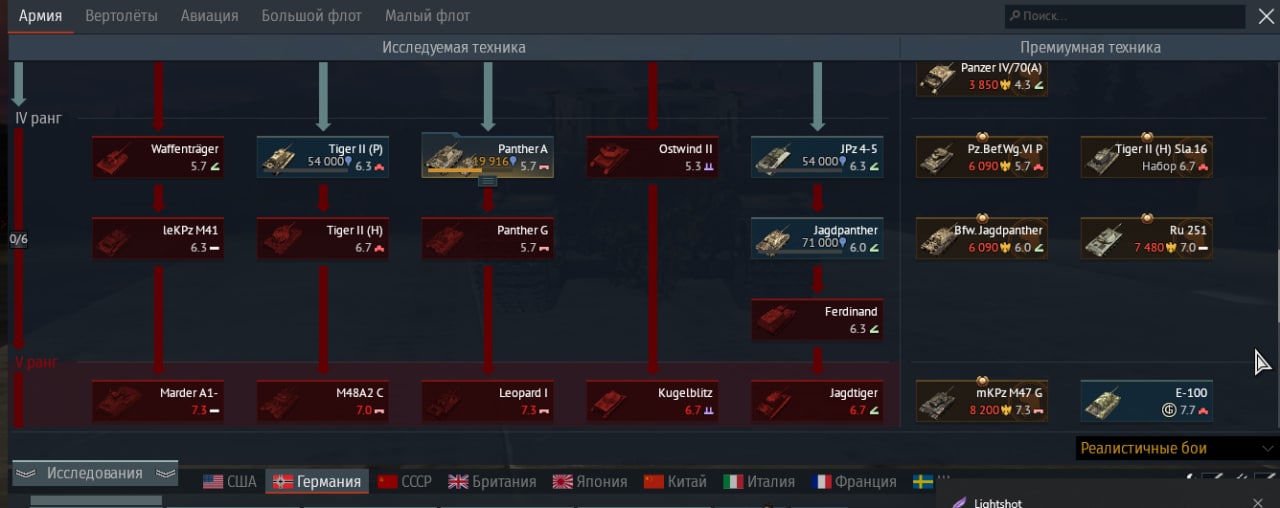Open the Вертолёты tab
Viewport: 1280px width, 508px height.
pyautogui.click(x=121, y=16)
